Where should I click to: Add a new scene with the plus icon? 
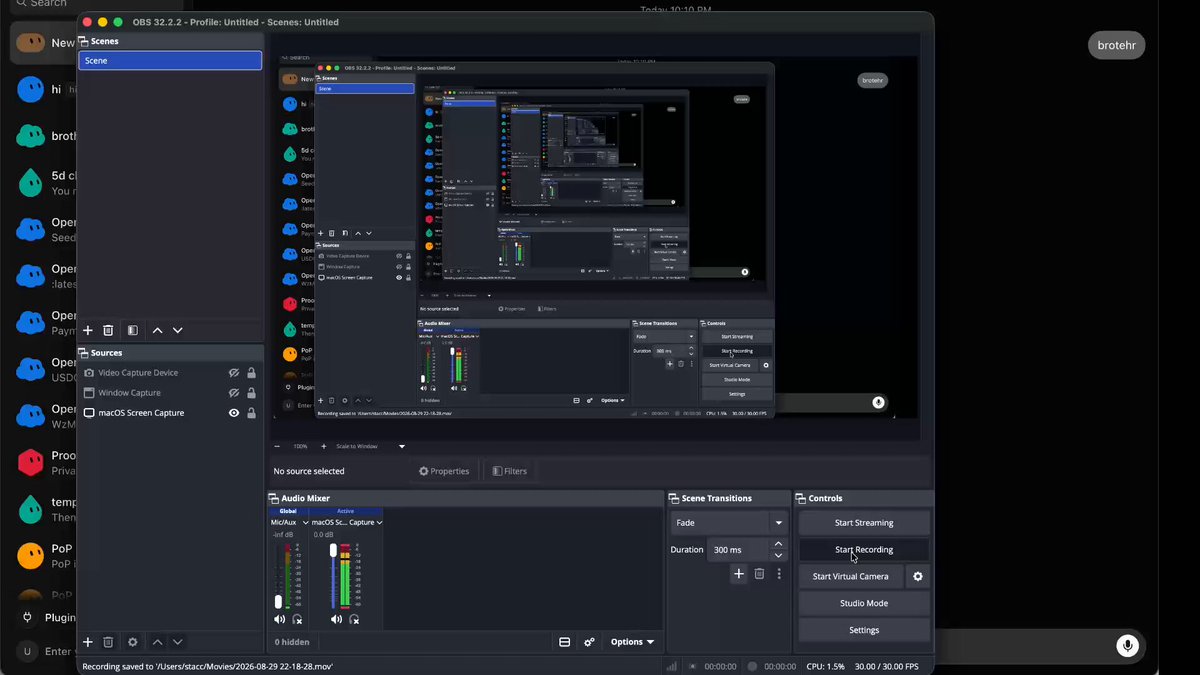coord(88,330)
